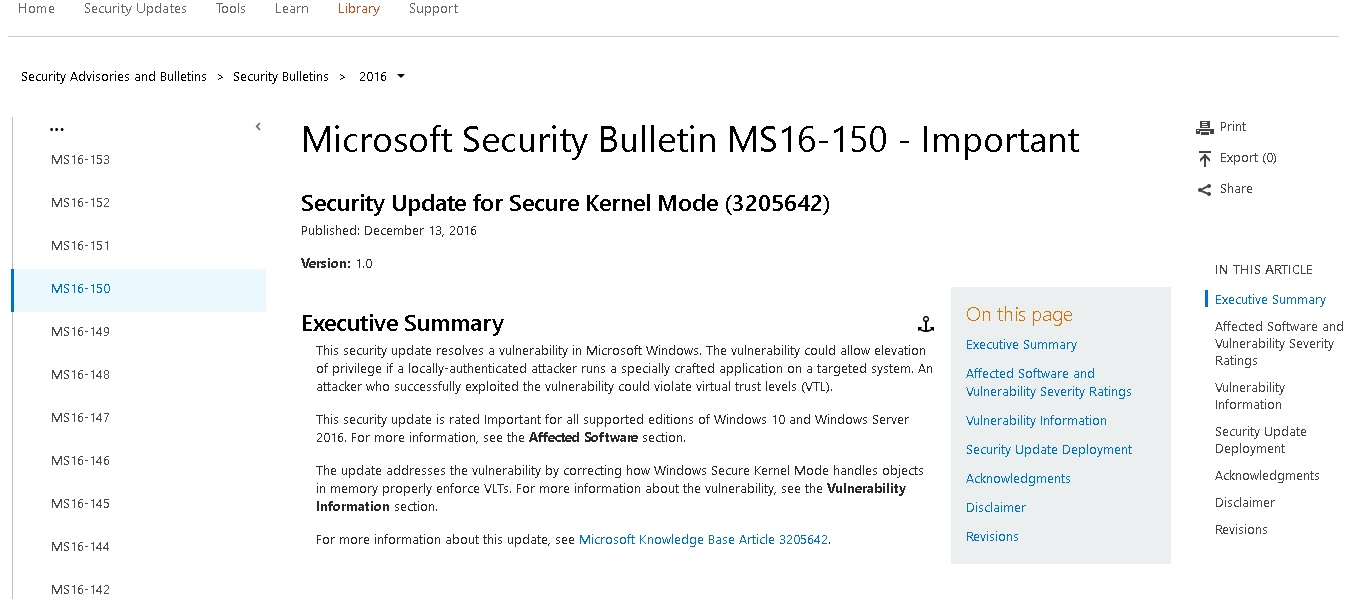Open Security Update Deployment in In This Article
This screenshot has width=1370, height=599.
pyautogui.click(x=1260, y=440)
